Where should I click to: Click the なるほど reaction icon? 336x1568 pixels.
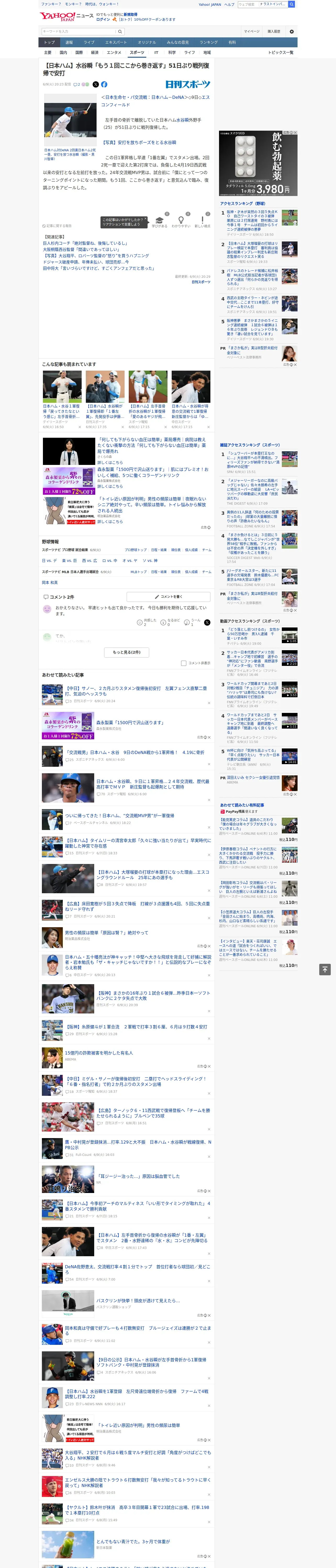click(x=164, y=623)
